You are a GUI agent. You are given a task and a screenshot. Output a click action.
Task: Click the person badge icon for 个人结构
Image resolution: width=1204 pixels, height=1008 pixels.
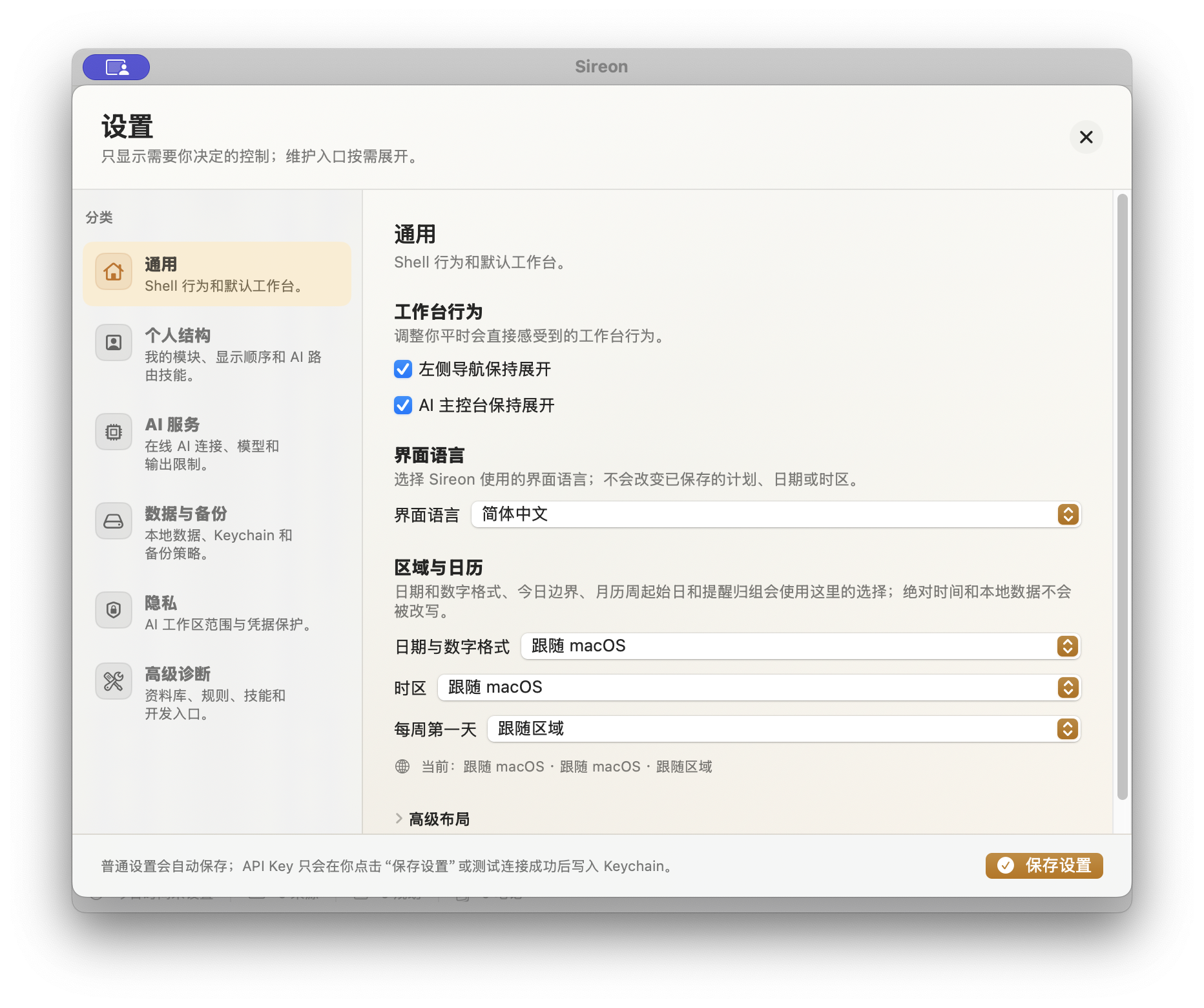point(114,342)
